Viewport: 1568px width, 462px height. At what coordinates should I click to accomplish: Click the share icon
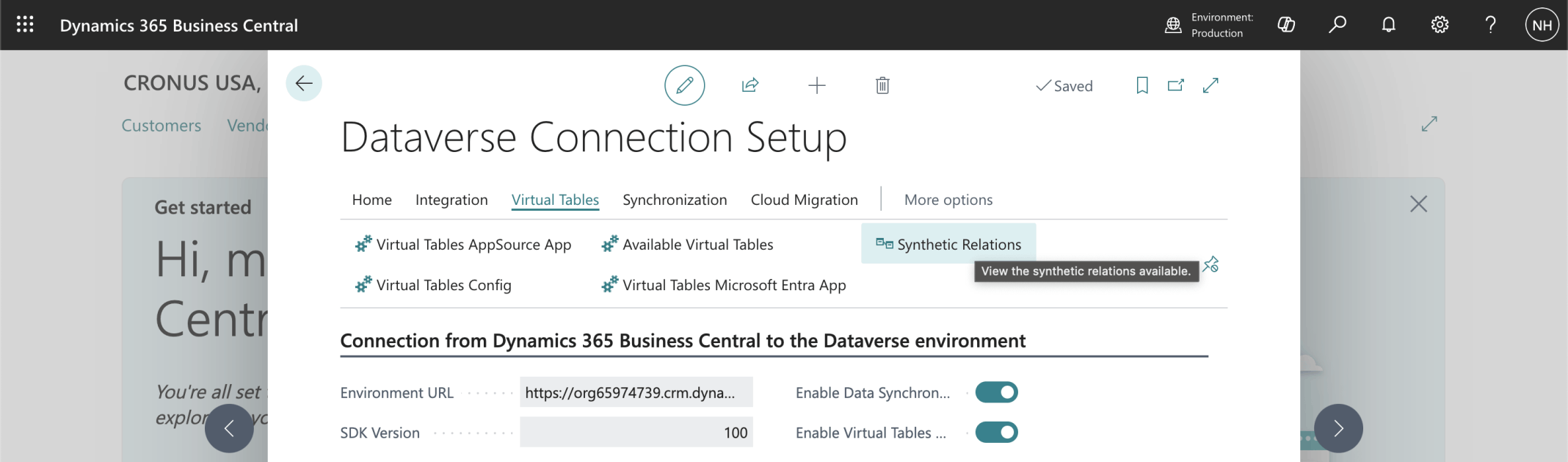point(749,85)
